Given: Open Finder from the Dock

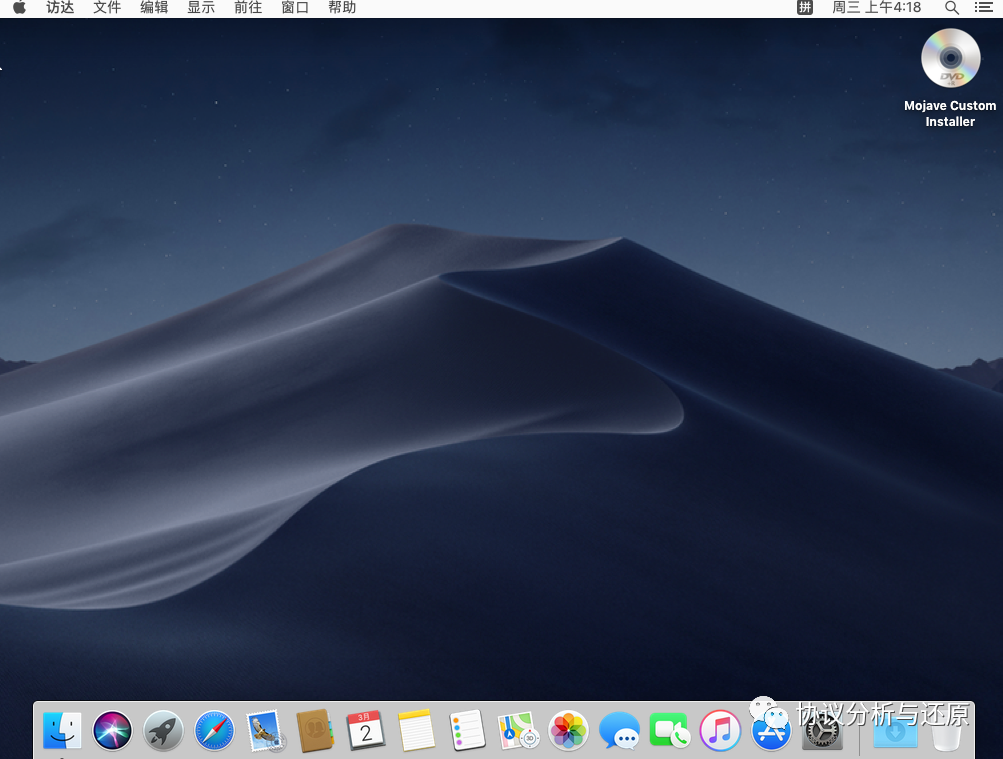Looking at the screenshot, I should (62, 730).
